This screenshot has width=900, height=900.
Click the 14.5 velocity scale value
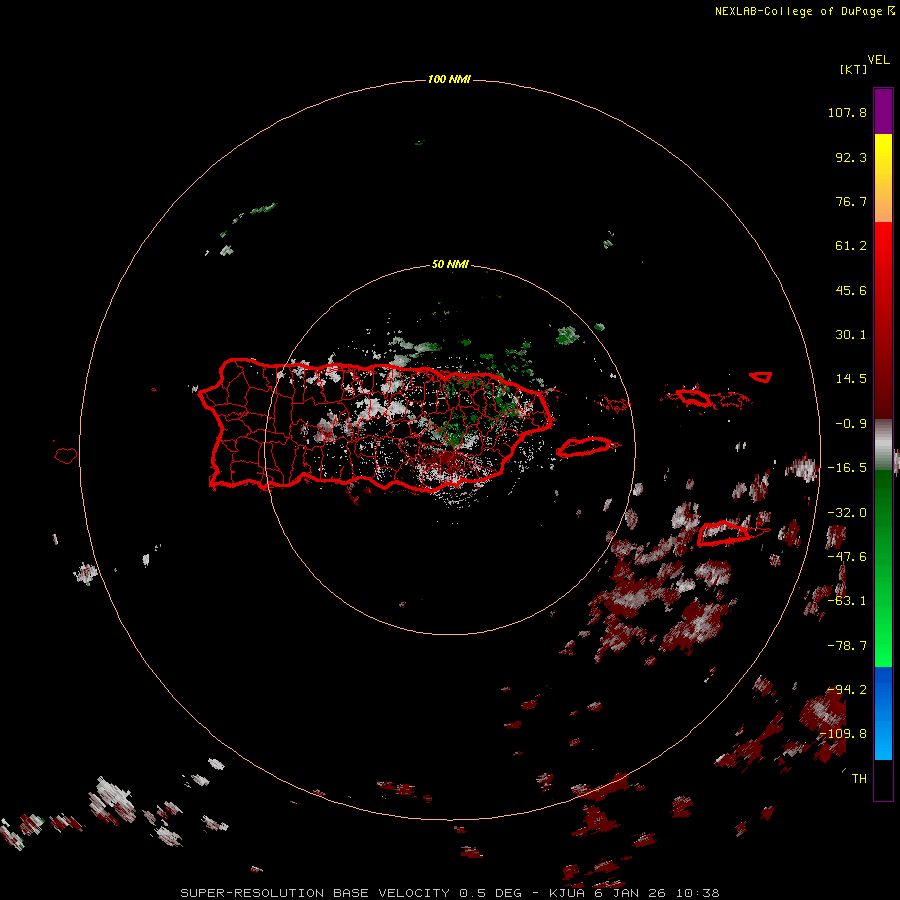(851, 379)
